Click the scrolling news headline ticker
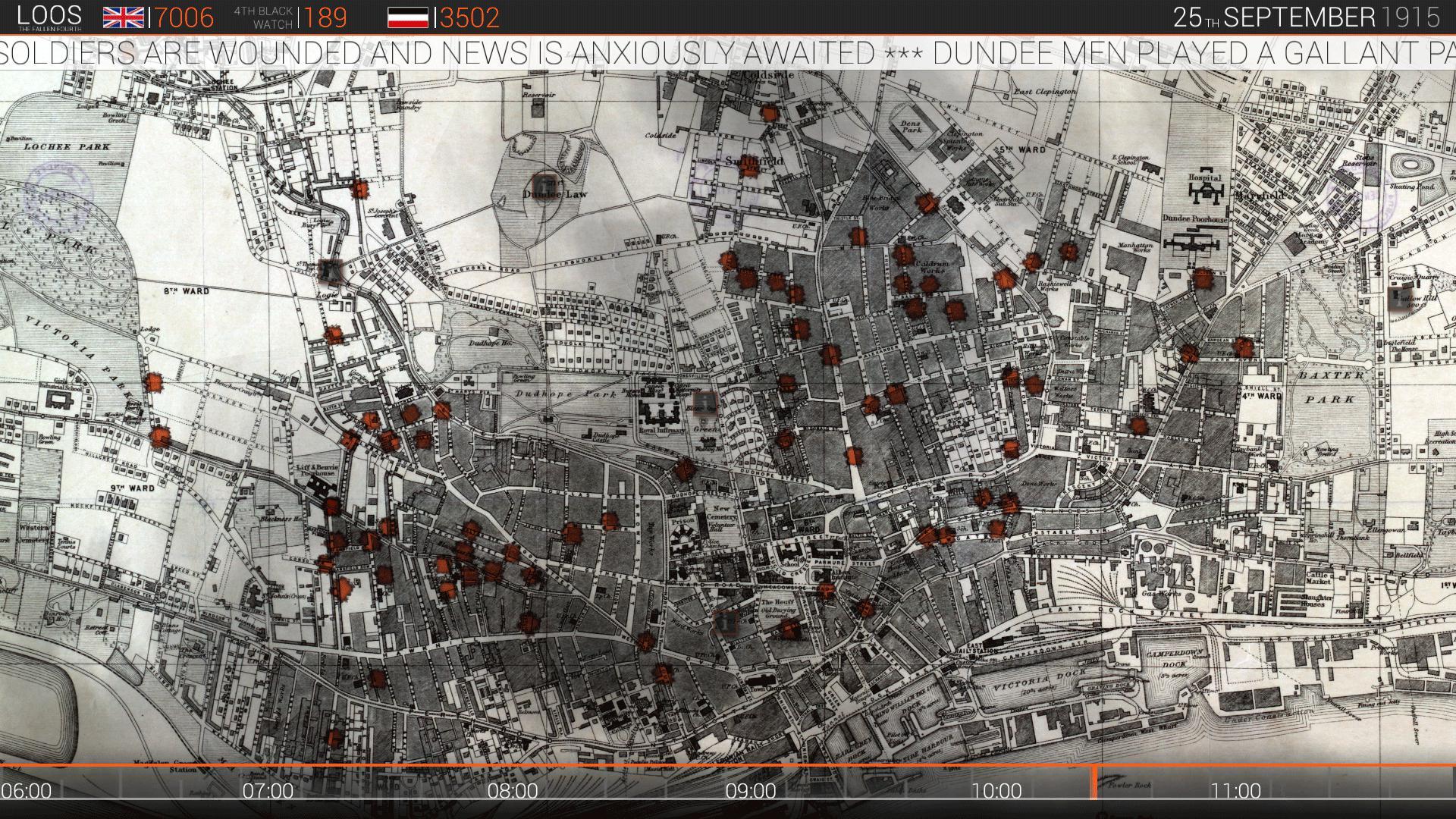This screenshot has width=1456, height=819. coord(728,53)
